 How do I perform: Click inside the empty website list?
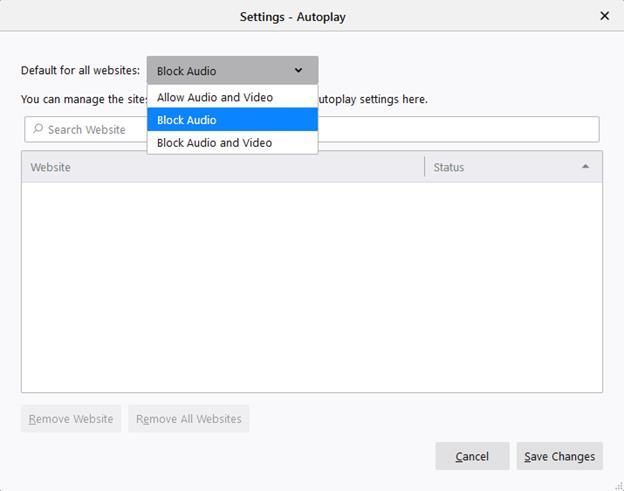[311, 286]
